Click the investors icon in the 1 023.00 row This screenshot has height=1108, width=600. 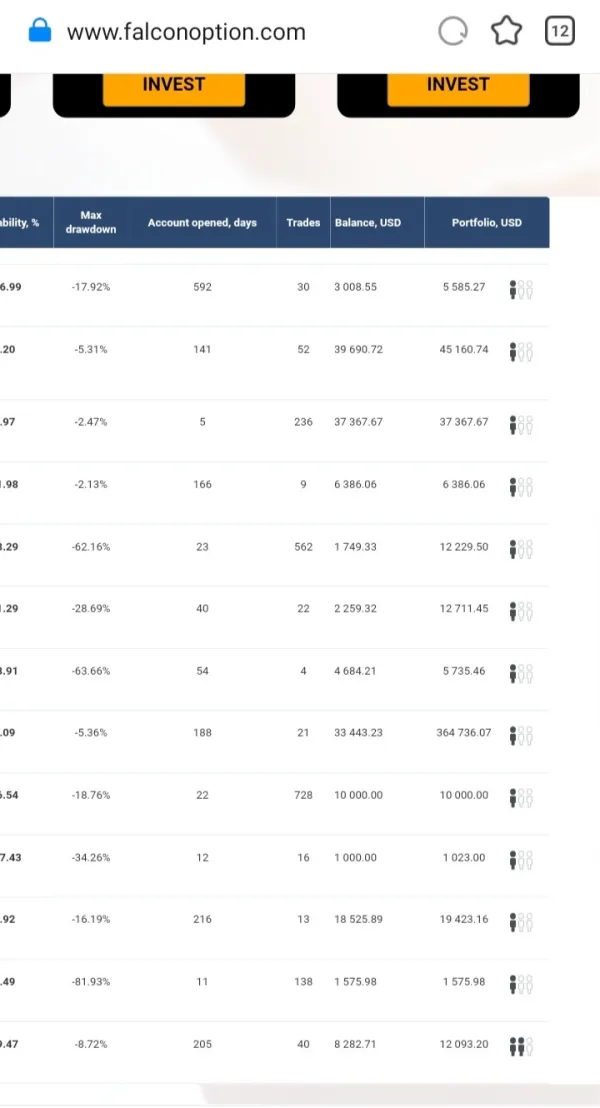(521, 859)
